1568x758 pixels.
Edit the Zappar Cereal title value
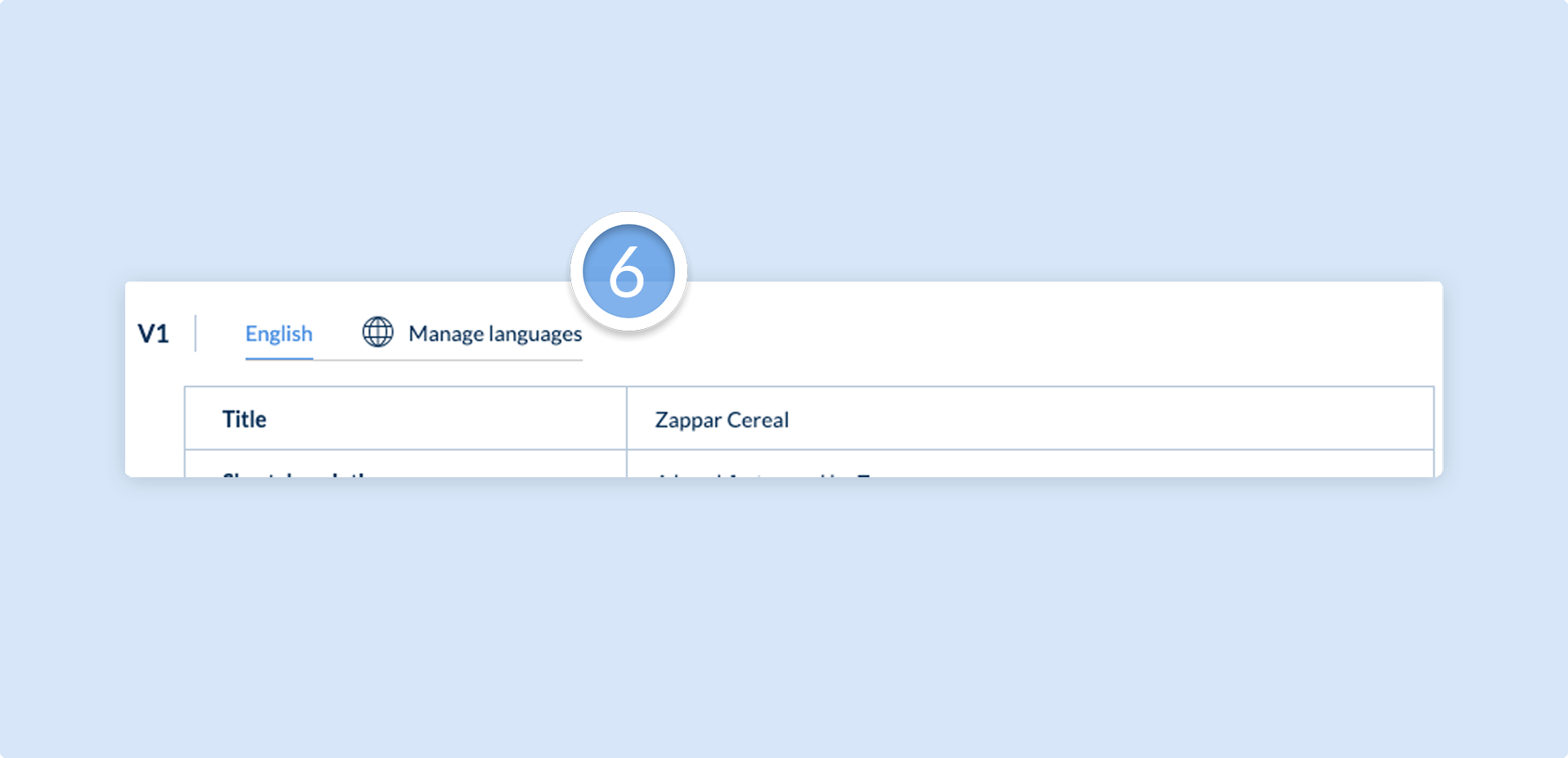(1030, 418)
